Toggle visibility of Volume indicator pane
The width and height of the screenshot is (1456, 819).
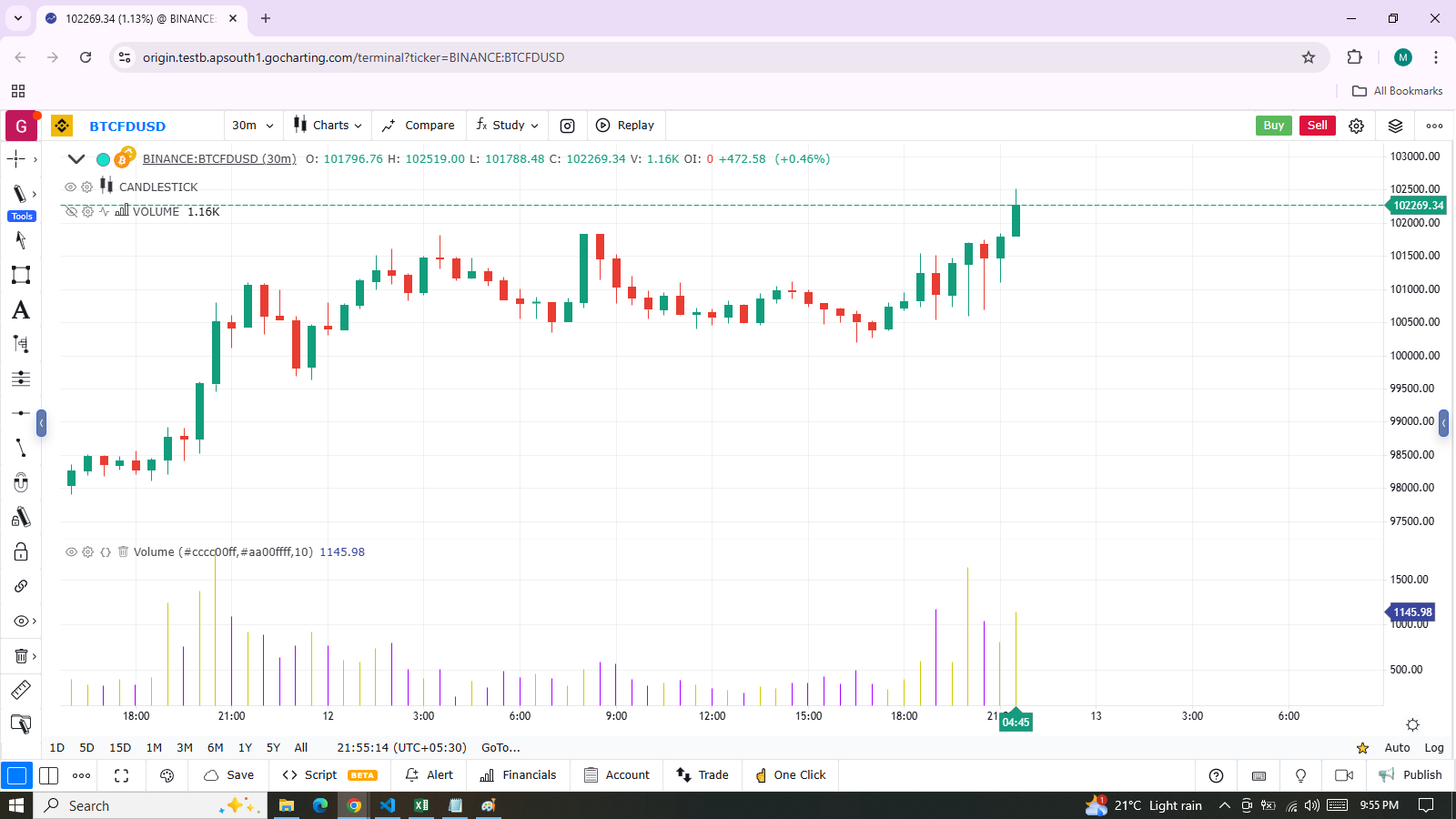click(70, 552)
